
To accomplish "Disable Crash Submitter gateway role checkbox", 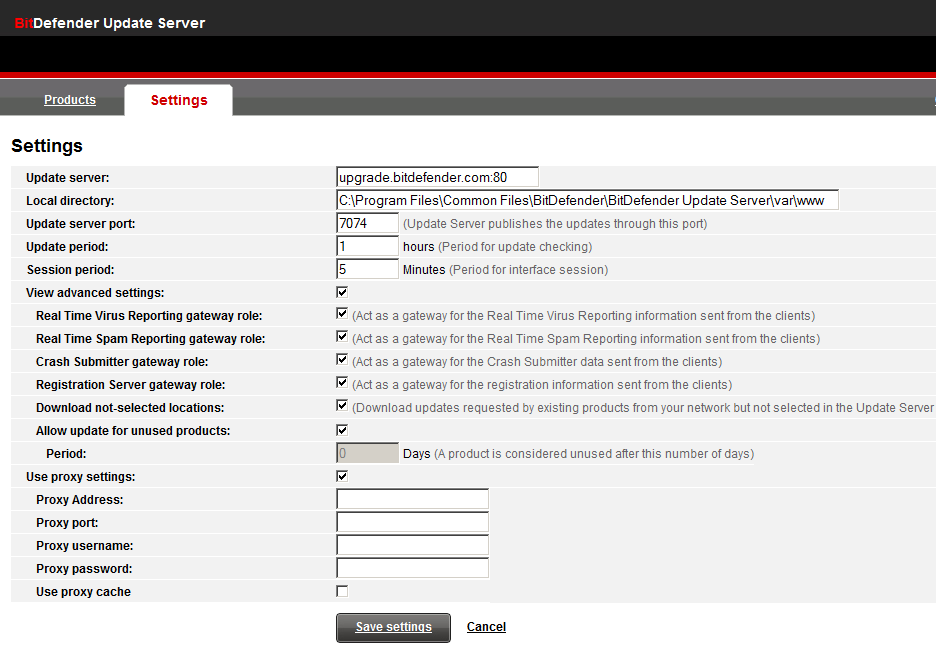I will [x=342, y=359].
